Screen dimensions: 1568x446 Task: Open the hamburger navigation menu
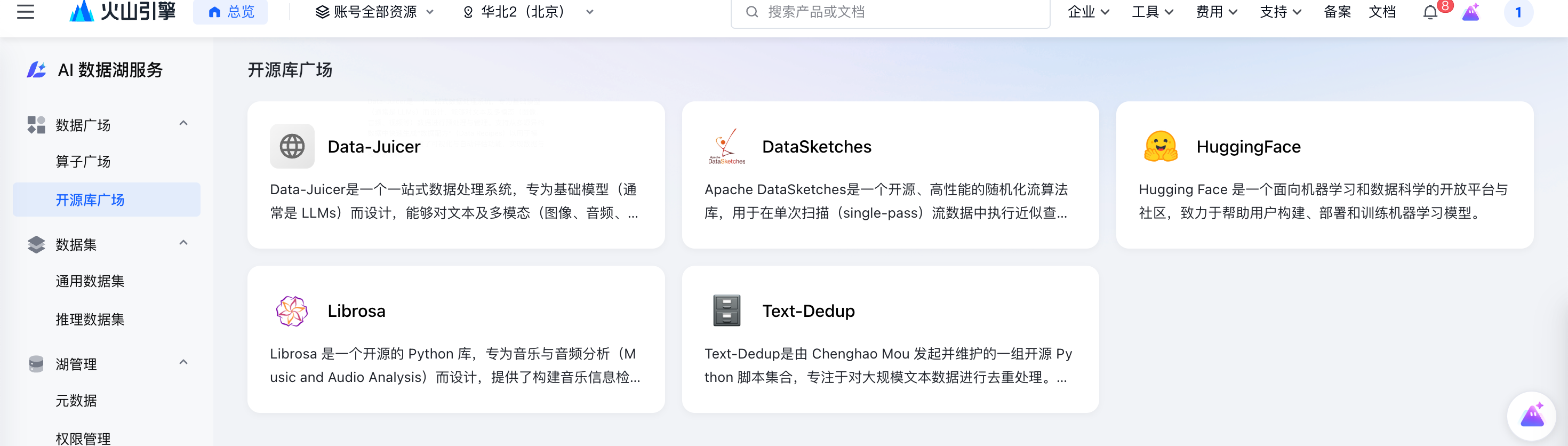(x=26, y=12)
